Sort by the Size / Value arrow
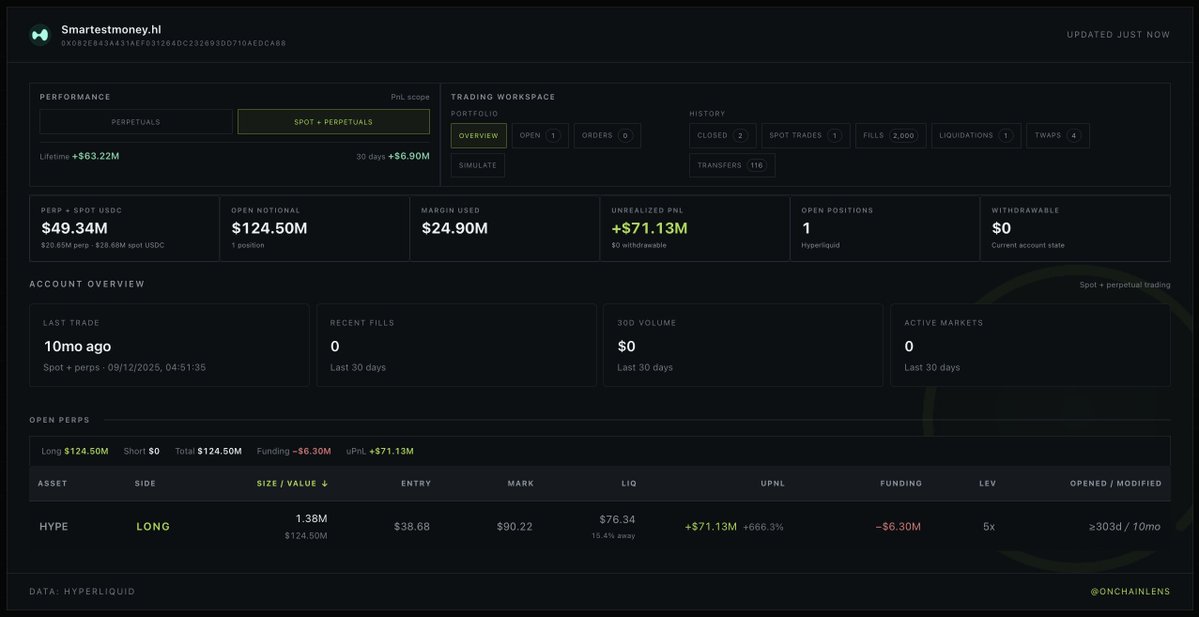The height and width of the screenshot is (617, 1199). click(x=324, y=483)
